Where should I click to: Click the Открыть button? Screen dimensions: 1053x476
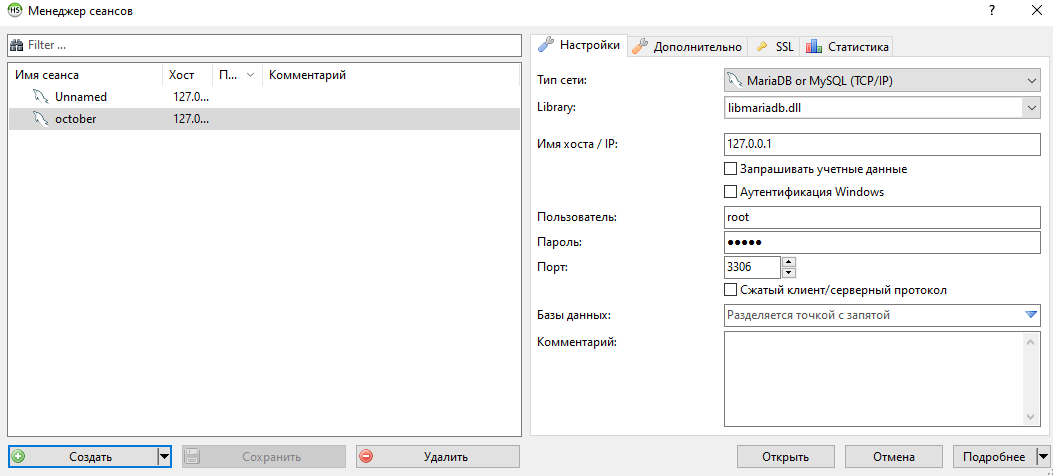coord(785,457)
